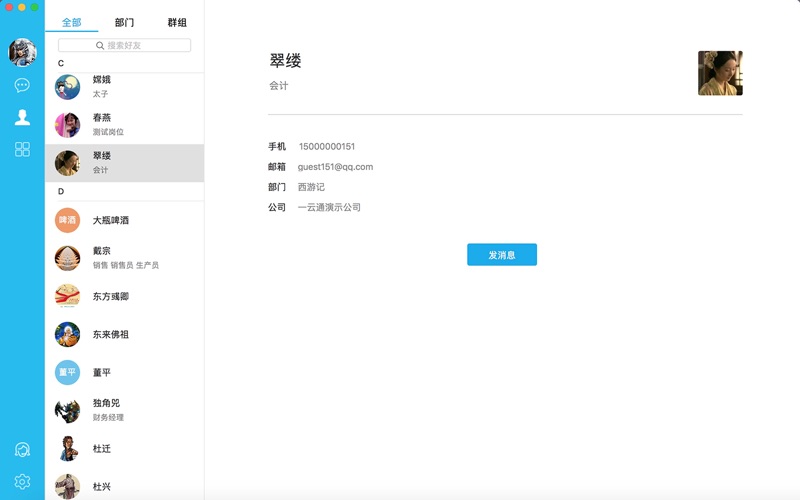Screen dimensions: 800x500
Task: Click 大瓶啤酒 orange avatar icon
Action: pos(67,220)
